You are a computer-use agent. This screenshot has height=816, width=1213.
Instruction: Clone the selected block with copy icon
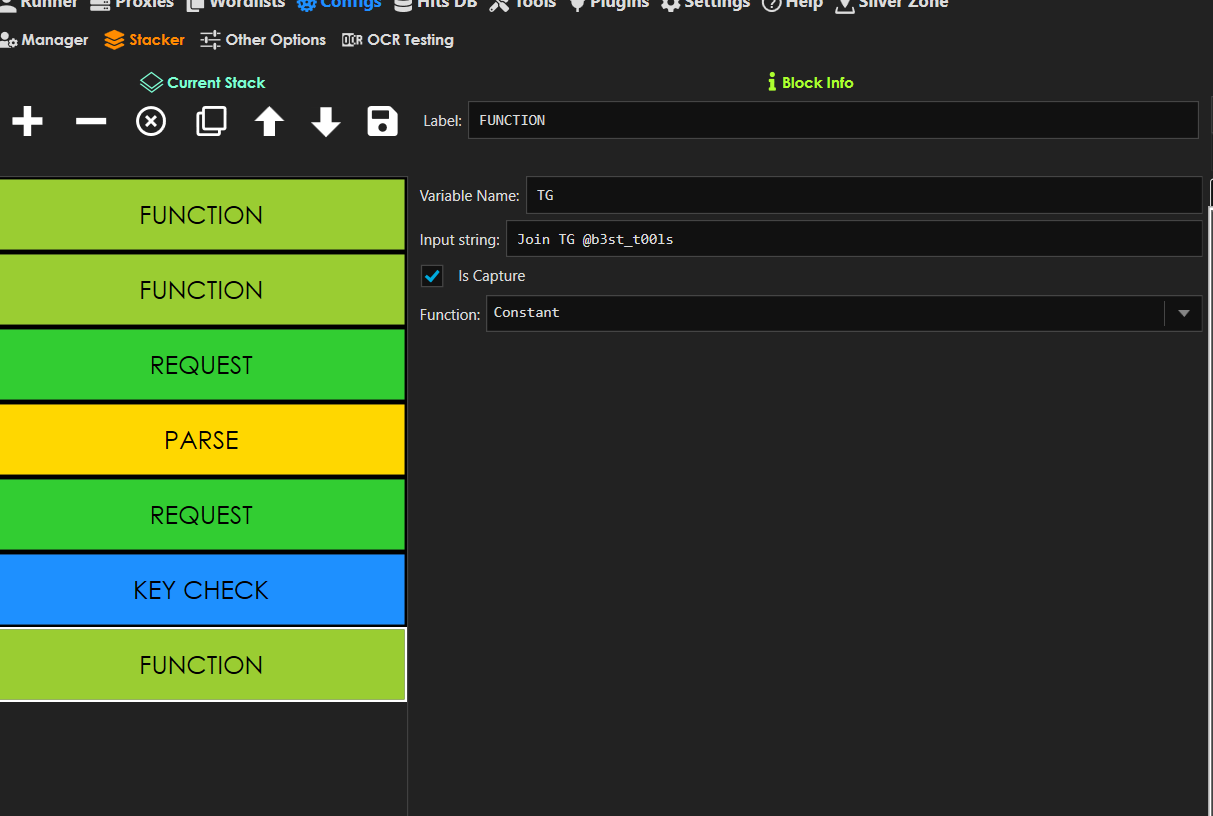tap(211, 122)
